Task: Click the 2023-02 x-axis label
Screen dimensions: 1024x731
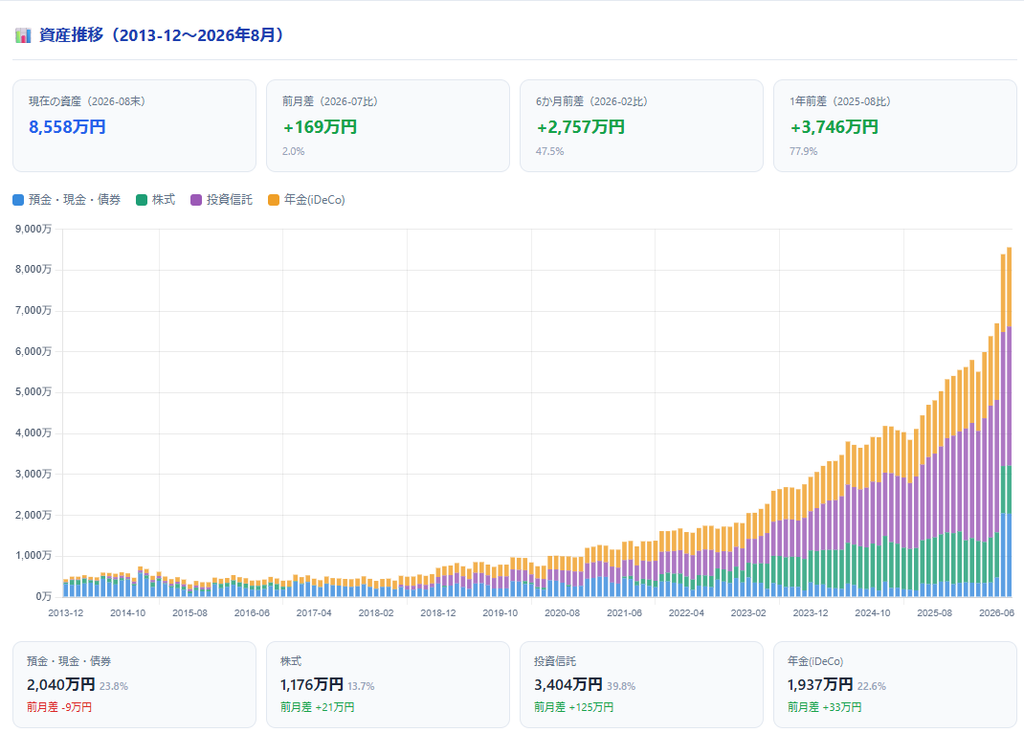Action: [748, 613]
